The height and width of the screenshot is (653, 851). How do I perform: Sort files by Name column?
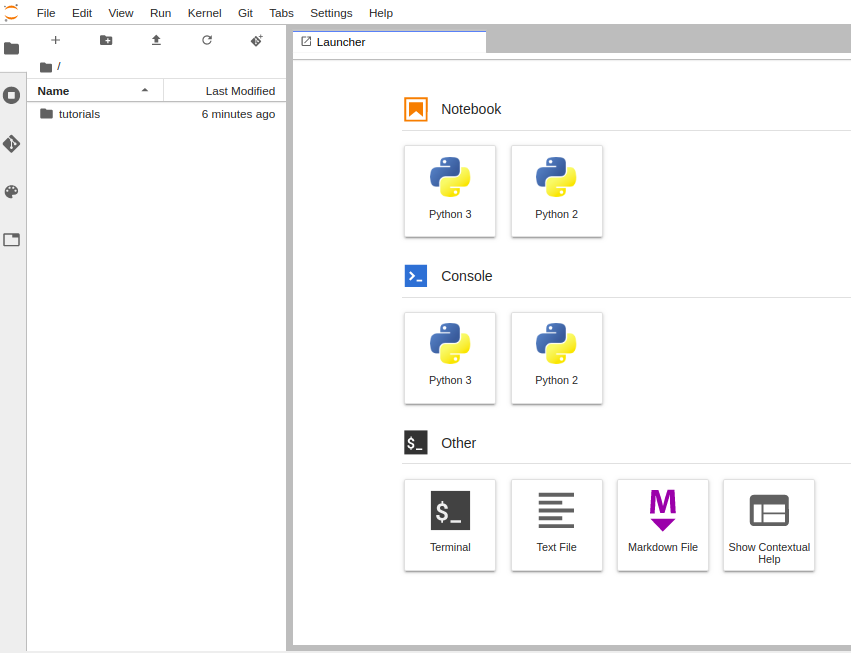95,91
